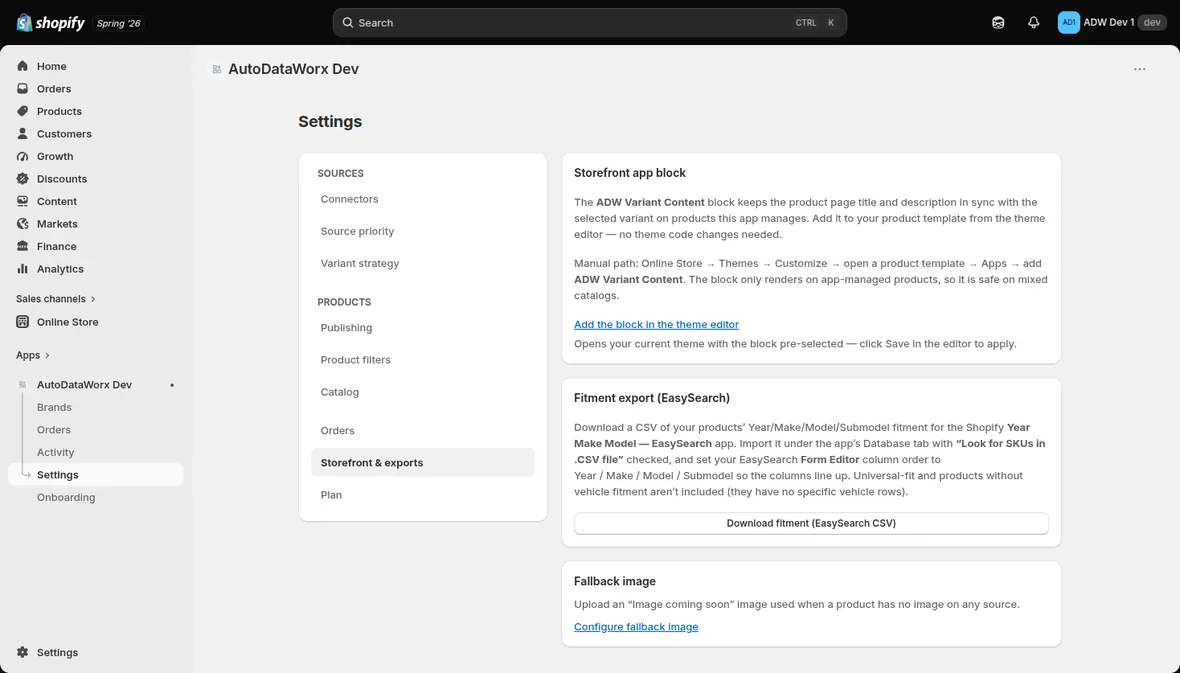Screen dimensions: 1180x673
Task: Click the AD1 account avatar
Action: point(1069,23)
